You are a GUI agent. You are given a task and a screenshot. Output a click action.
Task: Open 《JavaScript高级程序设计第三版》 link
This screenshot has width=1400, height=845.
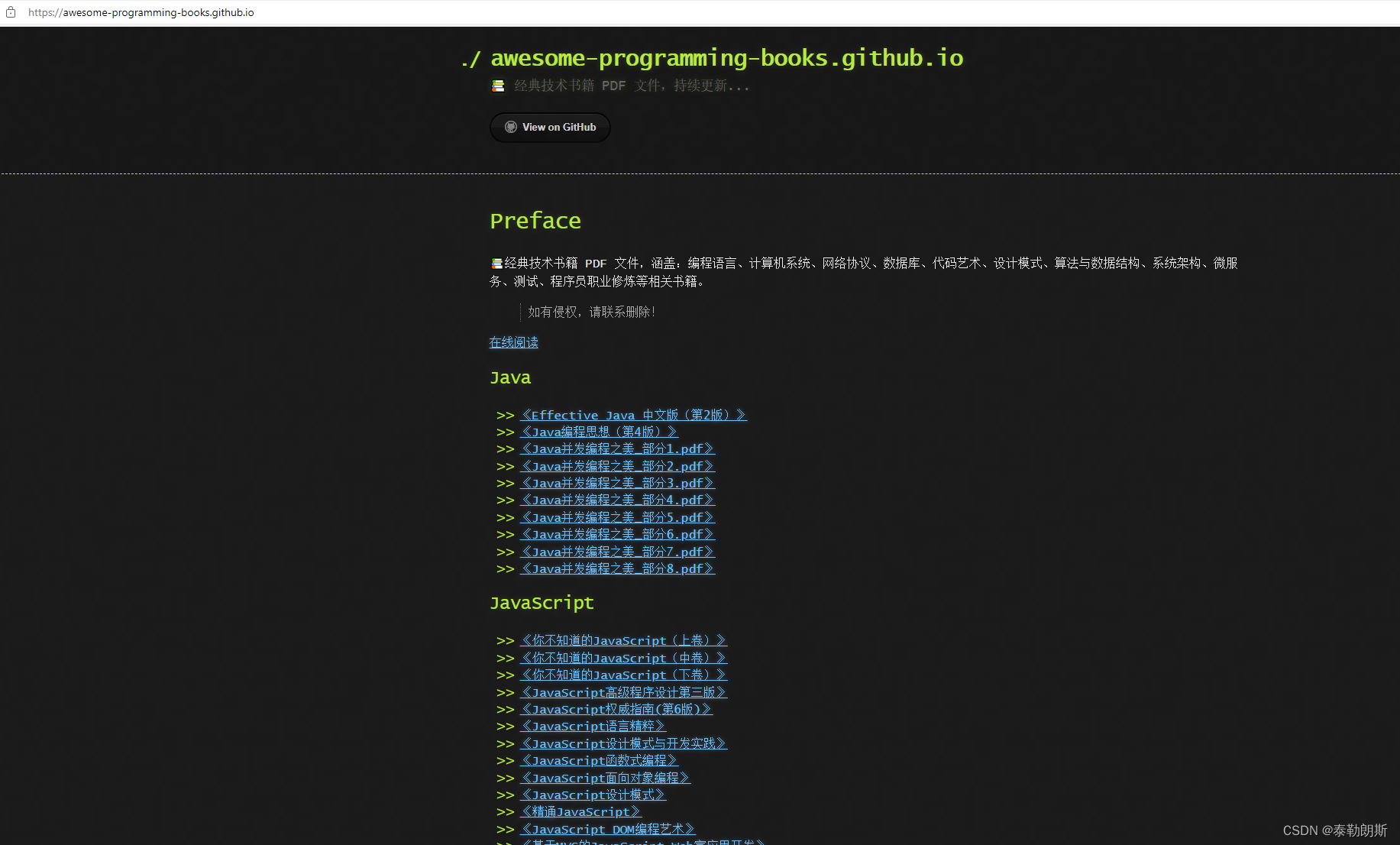623,692
